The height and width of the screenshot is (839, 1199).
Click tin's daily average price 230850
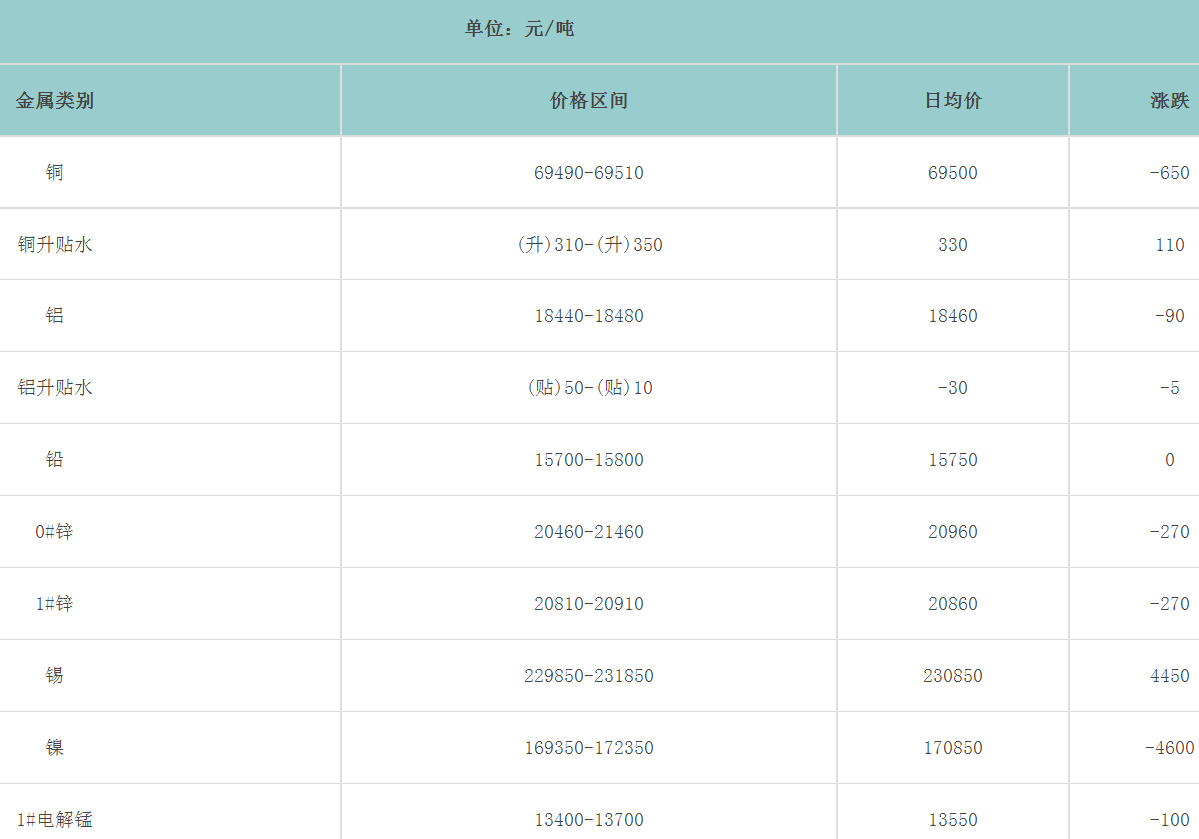[953, 676]
